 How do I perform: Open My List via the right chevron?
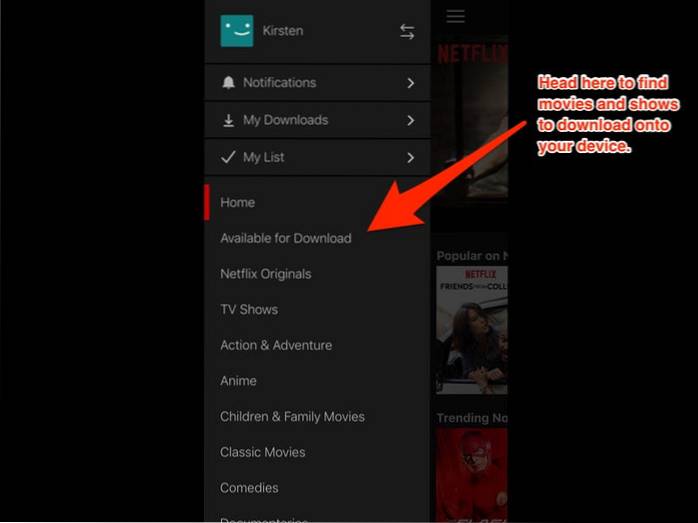[x=410, y=157]
